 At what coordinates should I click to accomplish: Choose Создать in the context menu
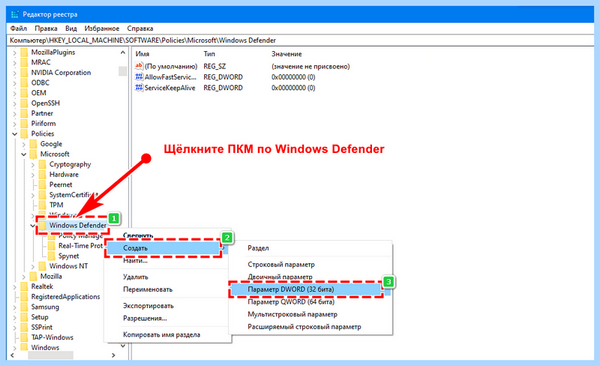(x=166, y=248)
